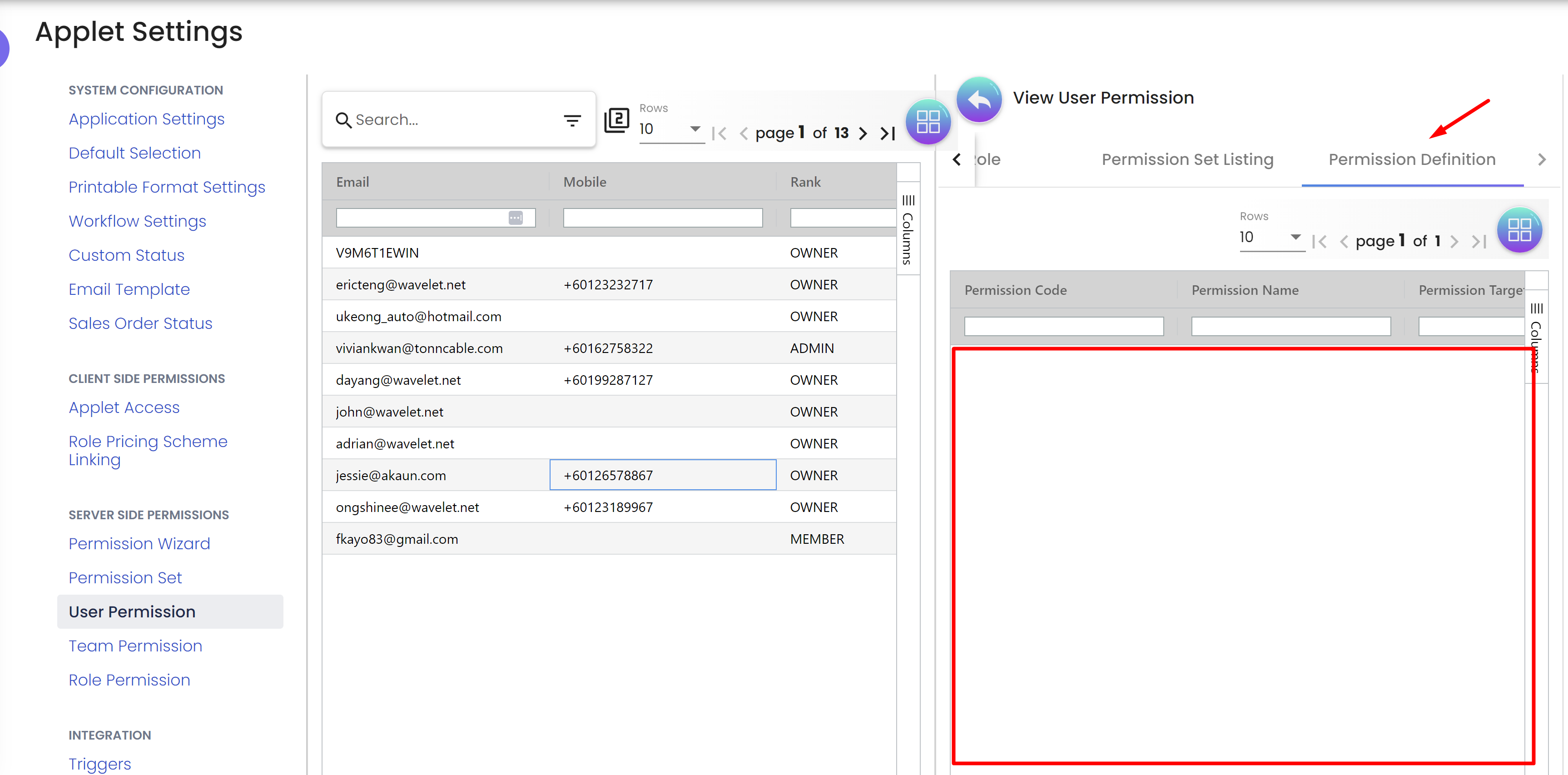Open the Permission Wizard link
Viewport: 1568px width, 775px height.
[139, 543]
